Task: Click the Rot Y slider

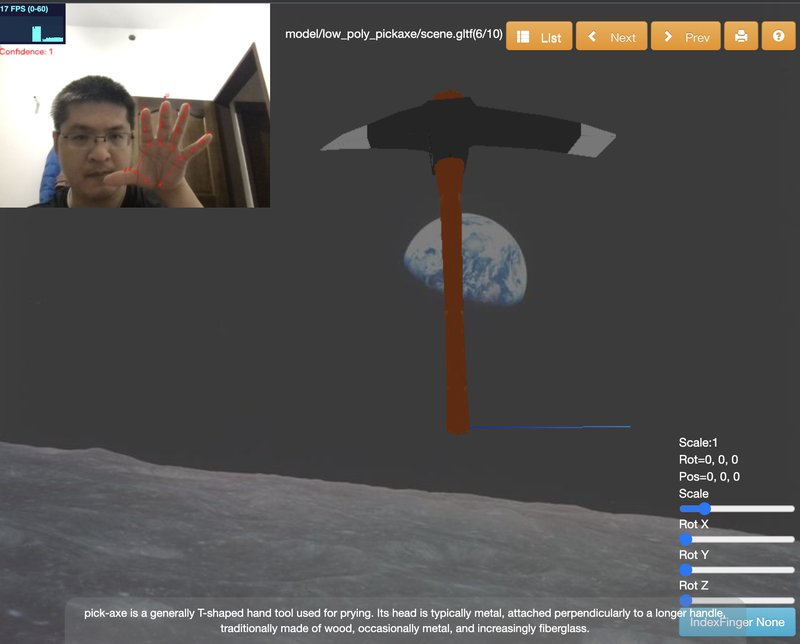Action: pos(737,570)
